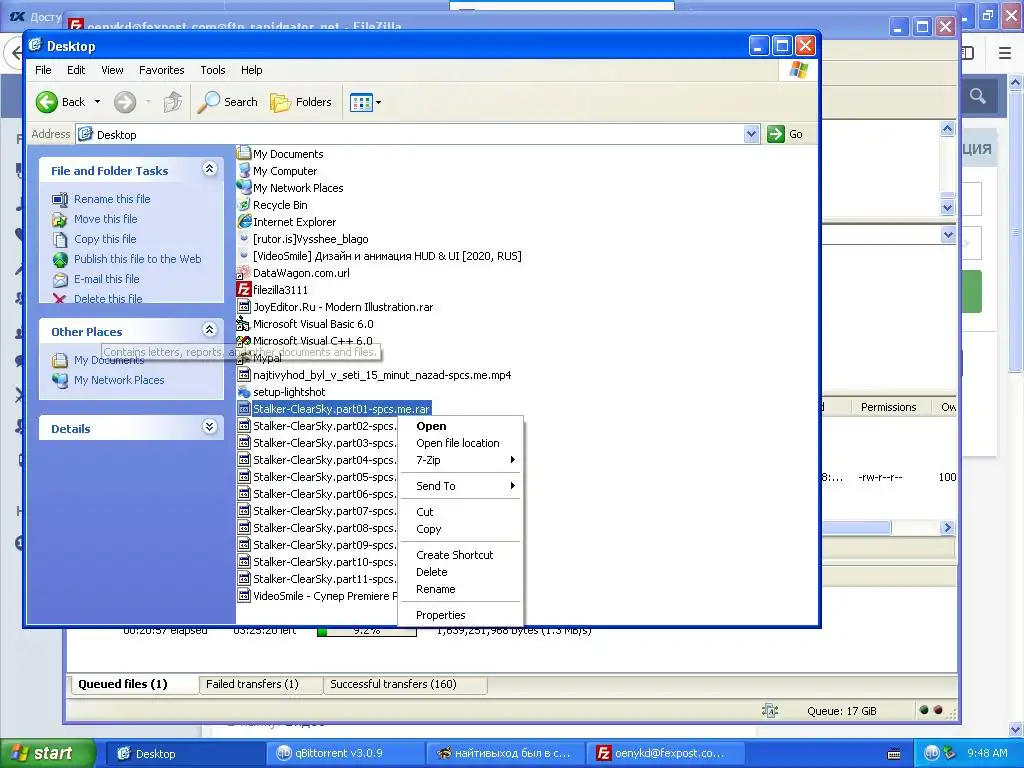Image resolution: width=1024 pixels, height=768 pixels.
Task: Click the Windows start button
Action: (x=47, y=753)
